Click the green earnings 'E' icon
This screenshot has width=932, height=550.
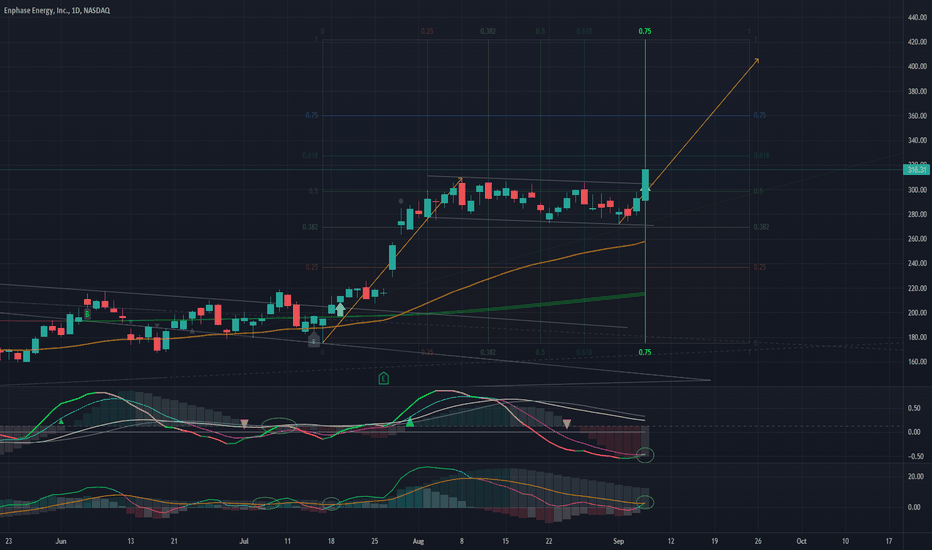(383, 378)
